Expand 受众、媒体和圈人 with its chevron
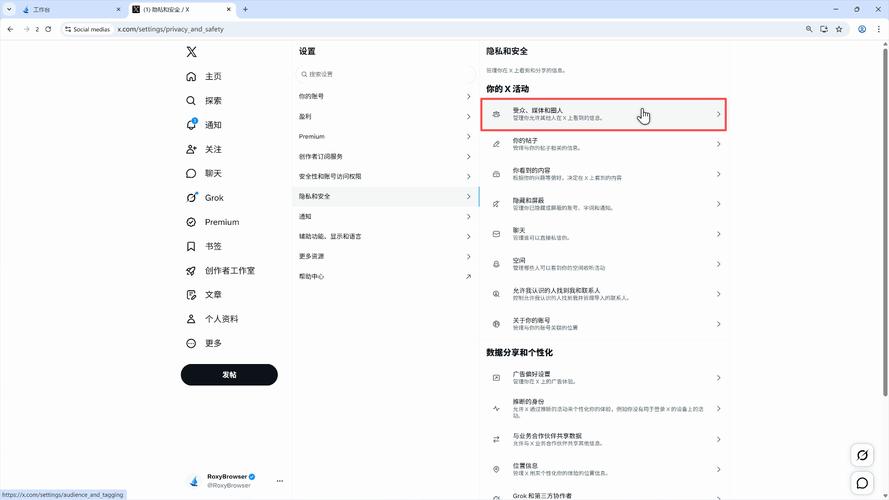 coord(718,115)
